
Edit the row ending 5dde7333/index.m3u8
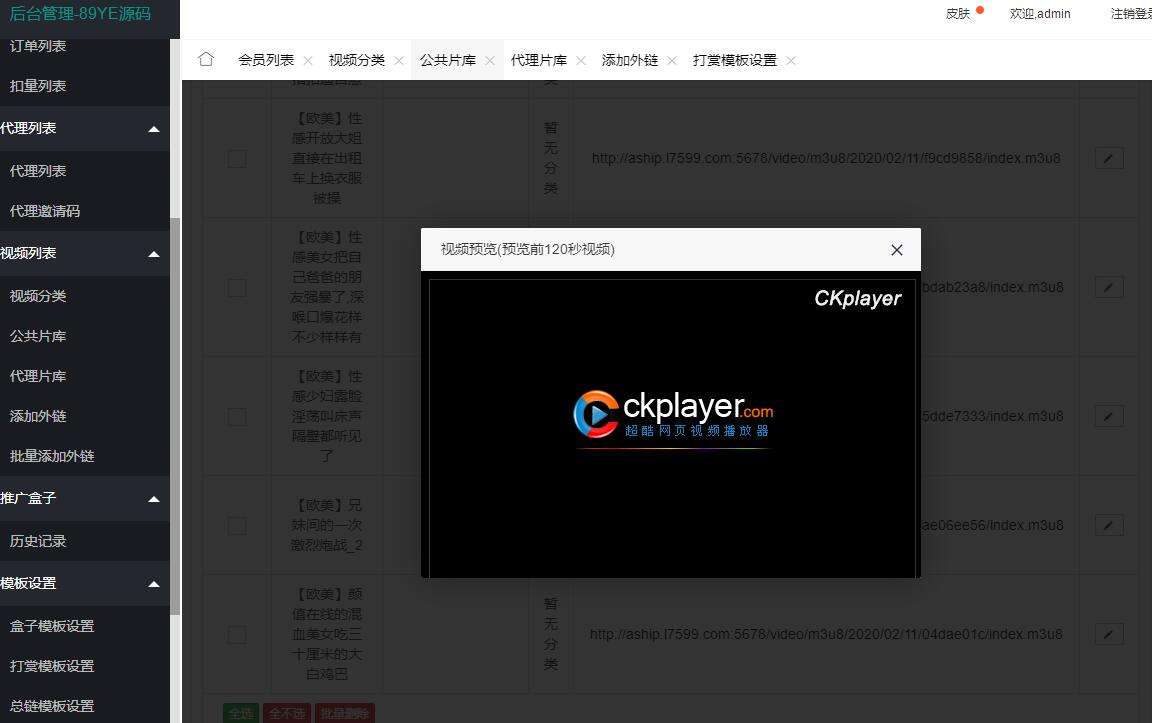coord(1109,416)
